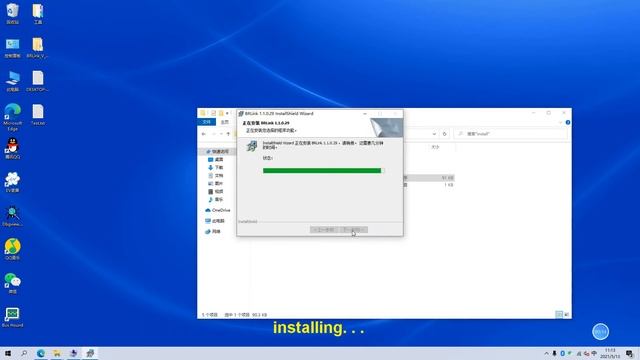
Task: Launch QQ Music desktop icon
Action: click(x=13, y=249)
